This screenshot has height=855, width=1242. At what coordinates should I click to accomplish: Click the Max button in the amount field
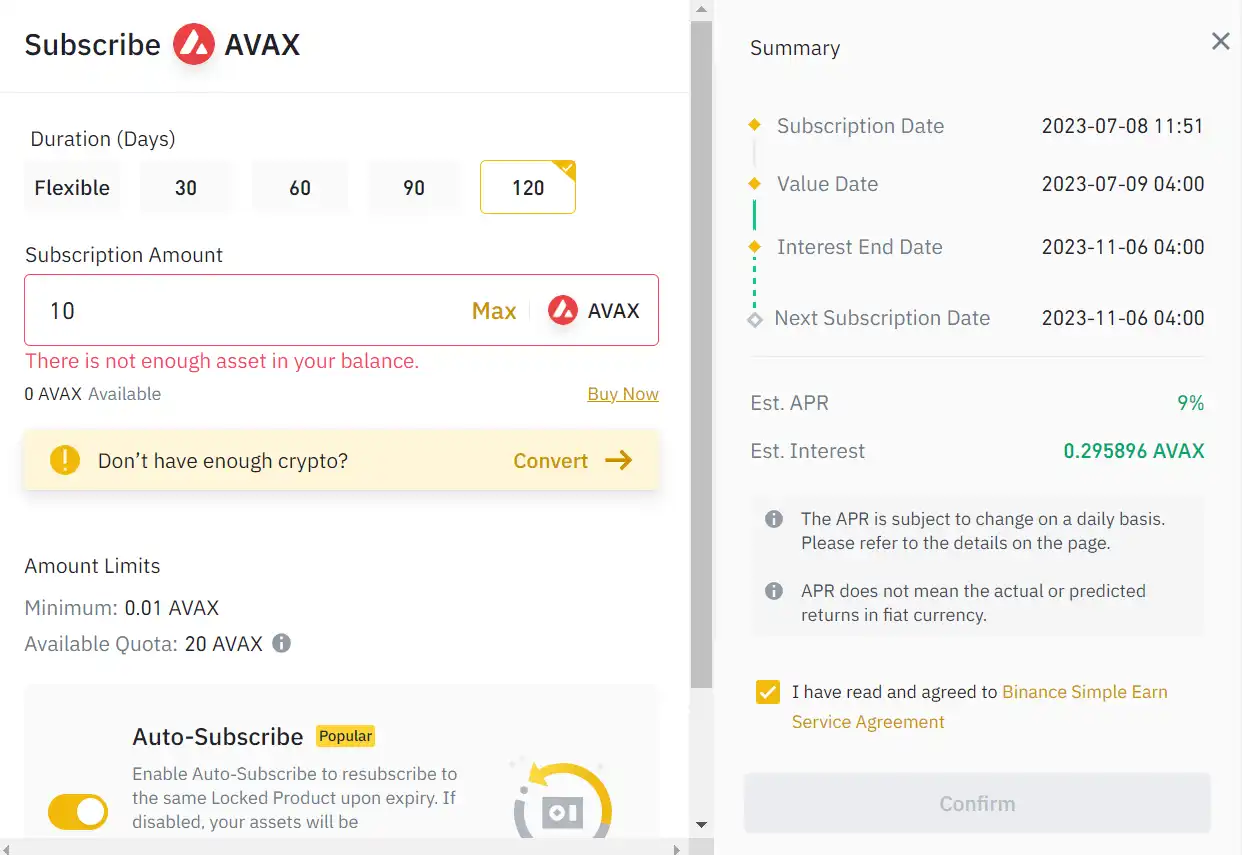[x=494, y=311]
